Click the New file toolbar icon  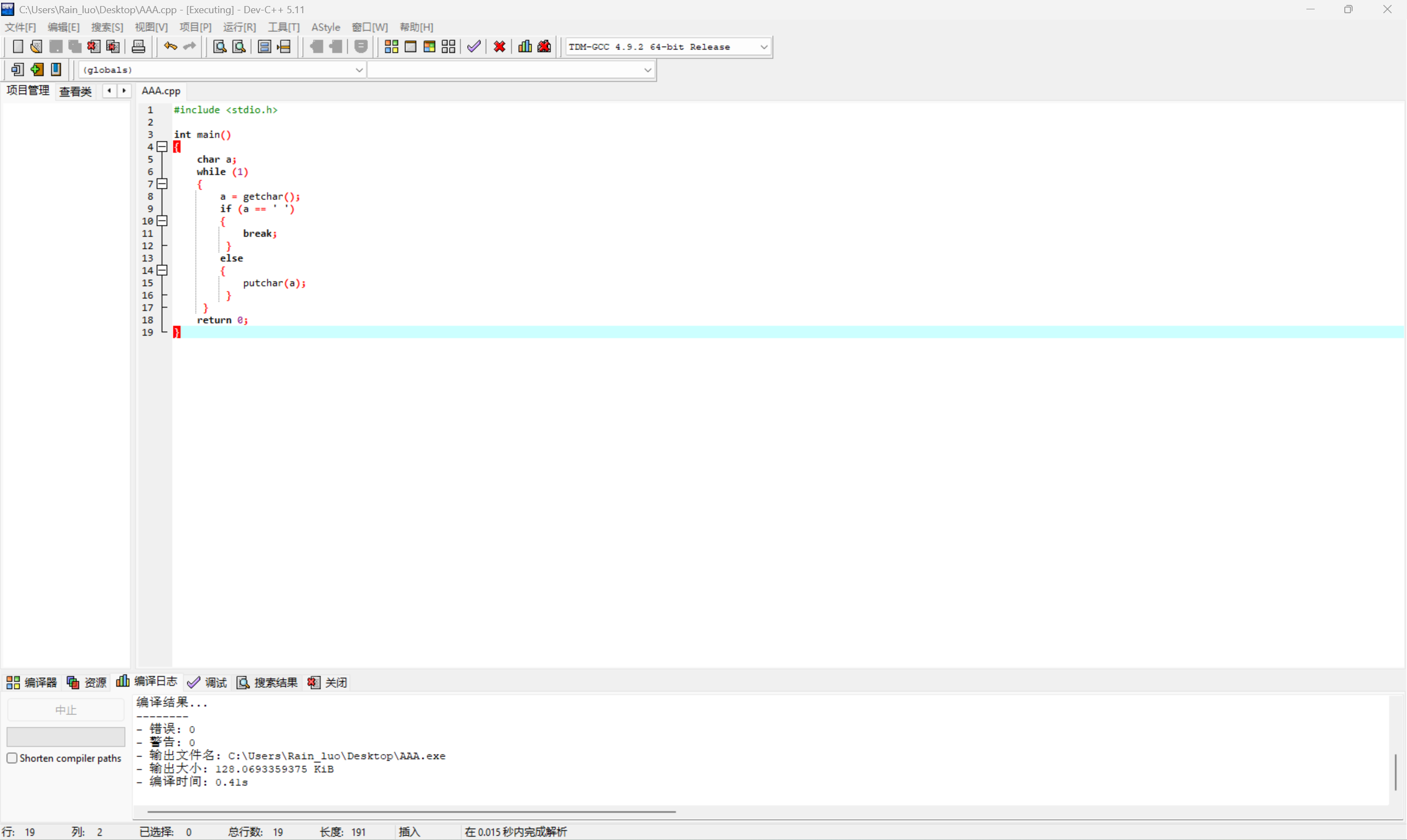pos(18,46)
